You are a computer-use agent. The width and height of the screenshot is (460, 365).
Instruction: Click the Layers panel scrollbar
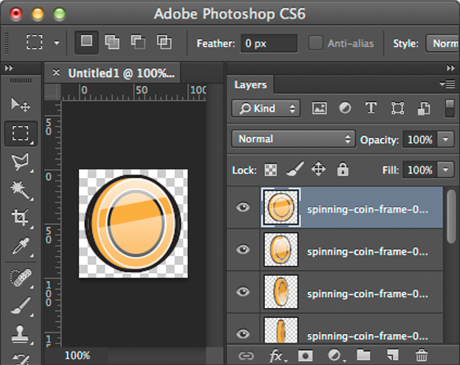(452, 217)
